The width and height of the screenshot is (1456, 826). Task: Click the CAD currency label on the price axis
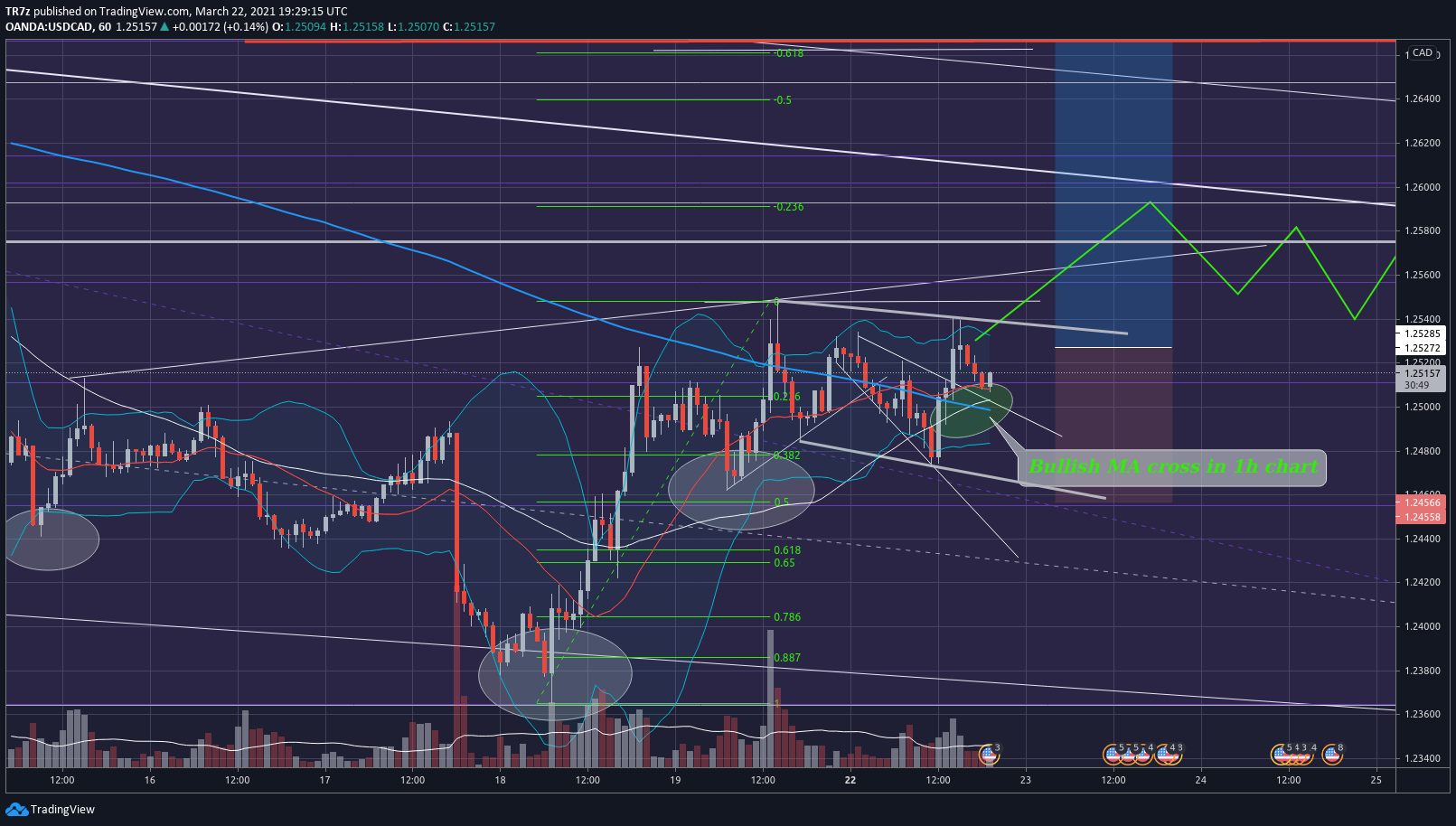[1423, 53]
